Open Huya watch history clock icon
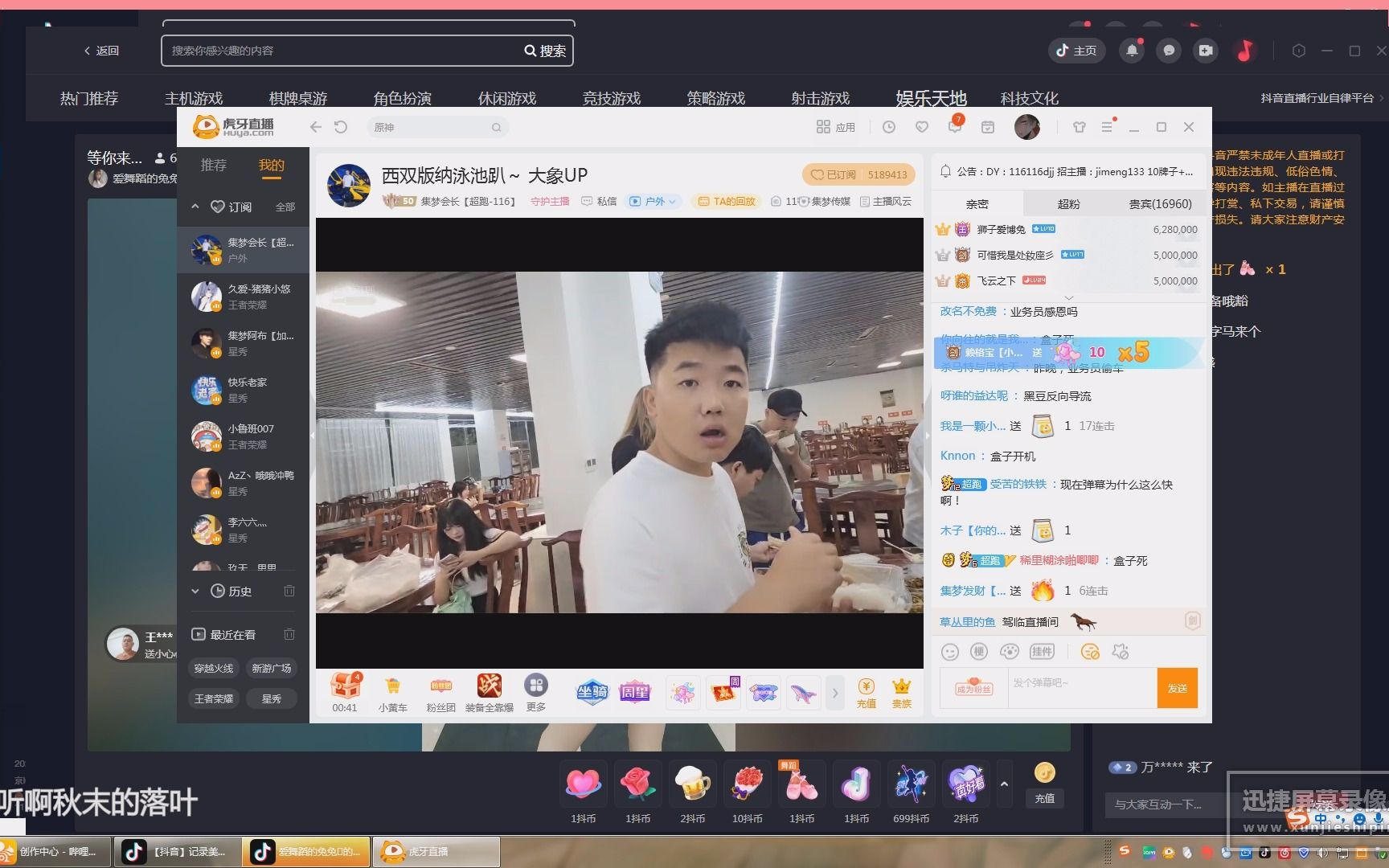 tap(889, 127)
